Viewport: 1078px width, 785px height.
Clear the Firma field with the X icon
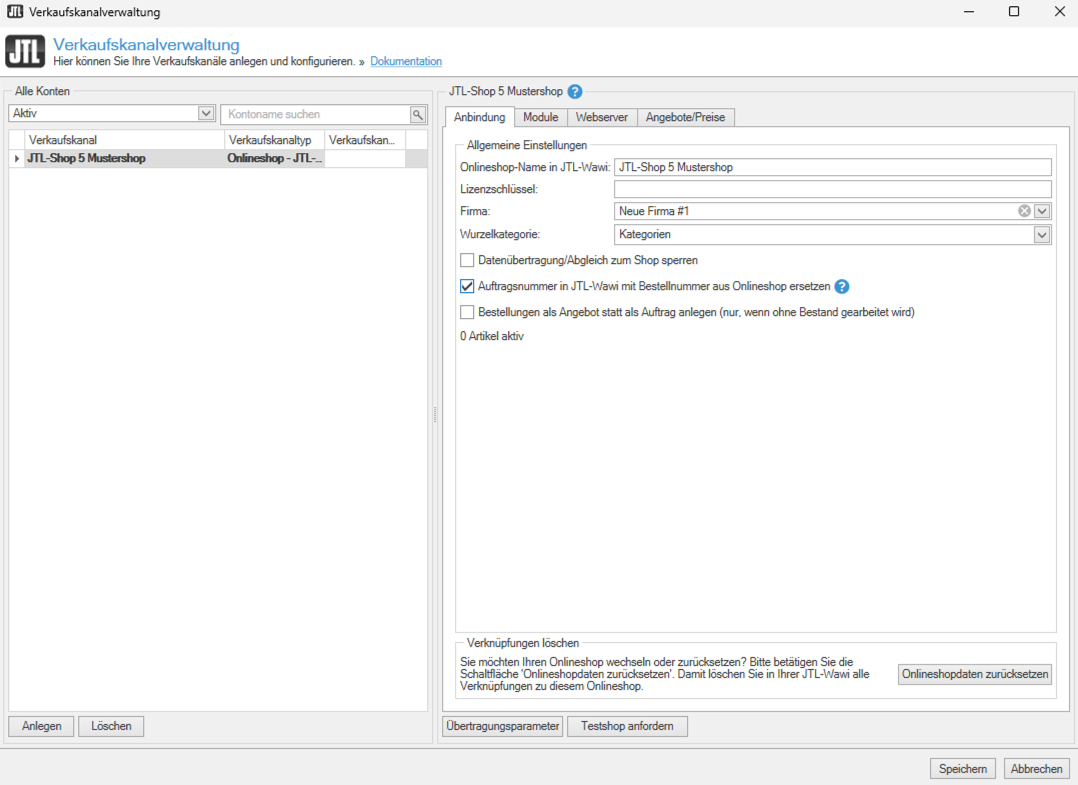click(x=1024, y=211)
